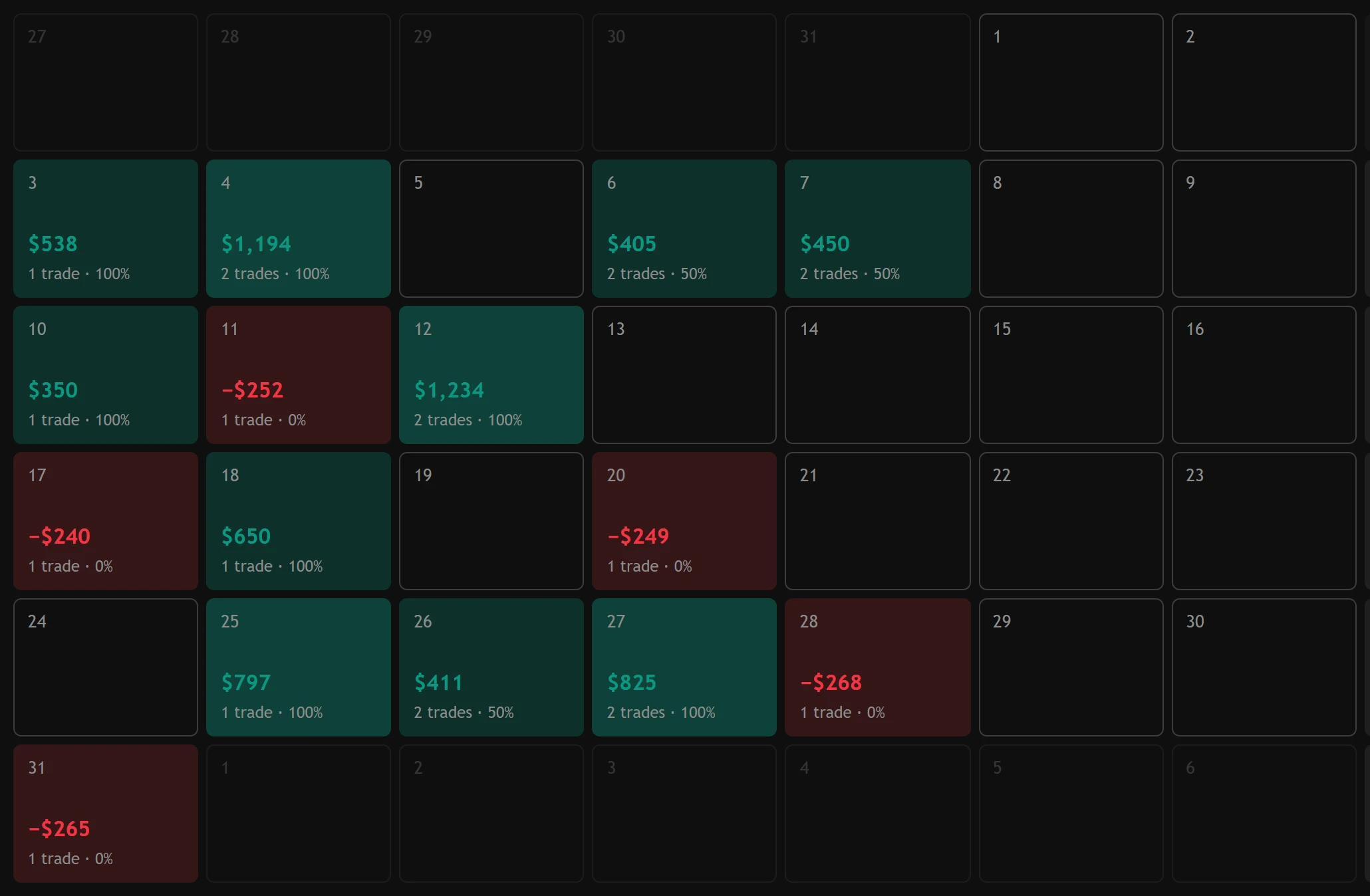
Task: Select the empty day 8 cell
Action: click(x=1071, y=229)
